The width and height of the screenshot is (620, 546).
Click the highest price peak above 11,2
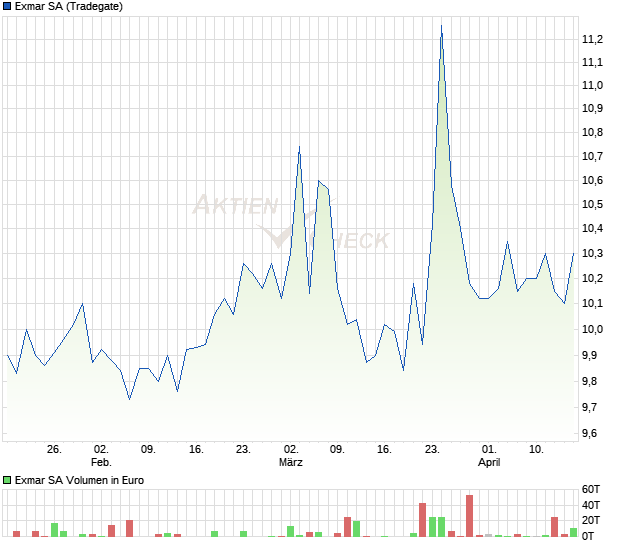[x=441, y=27]
